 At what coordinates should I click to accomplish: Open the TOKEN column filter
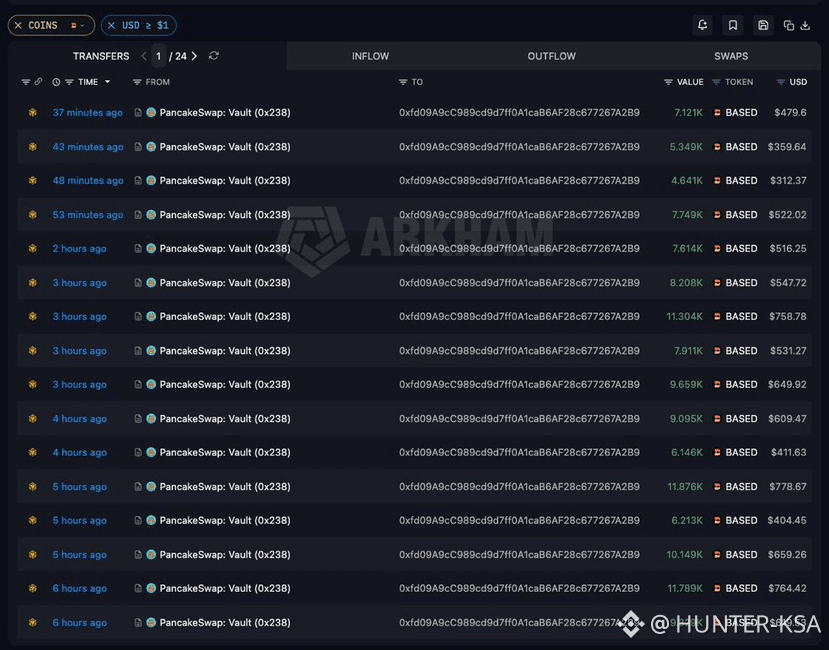point(716,82)
